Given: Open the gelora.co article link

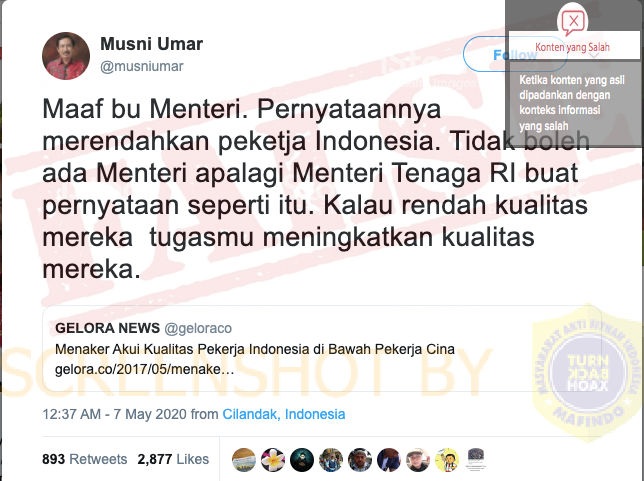Looking at the screenshot, I should pyautogui.click(x=145, y=369).
